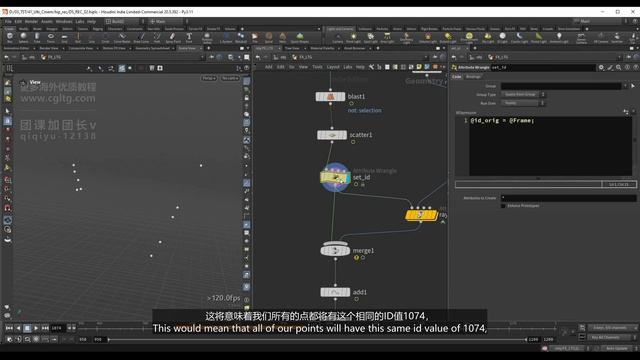Click the viewport back arrow
This screenshot has height=360, width=640.
pyautogui.click(x=7, y=58)
